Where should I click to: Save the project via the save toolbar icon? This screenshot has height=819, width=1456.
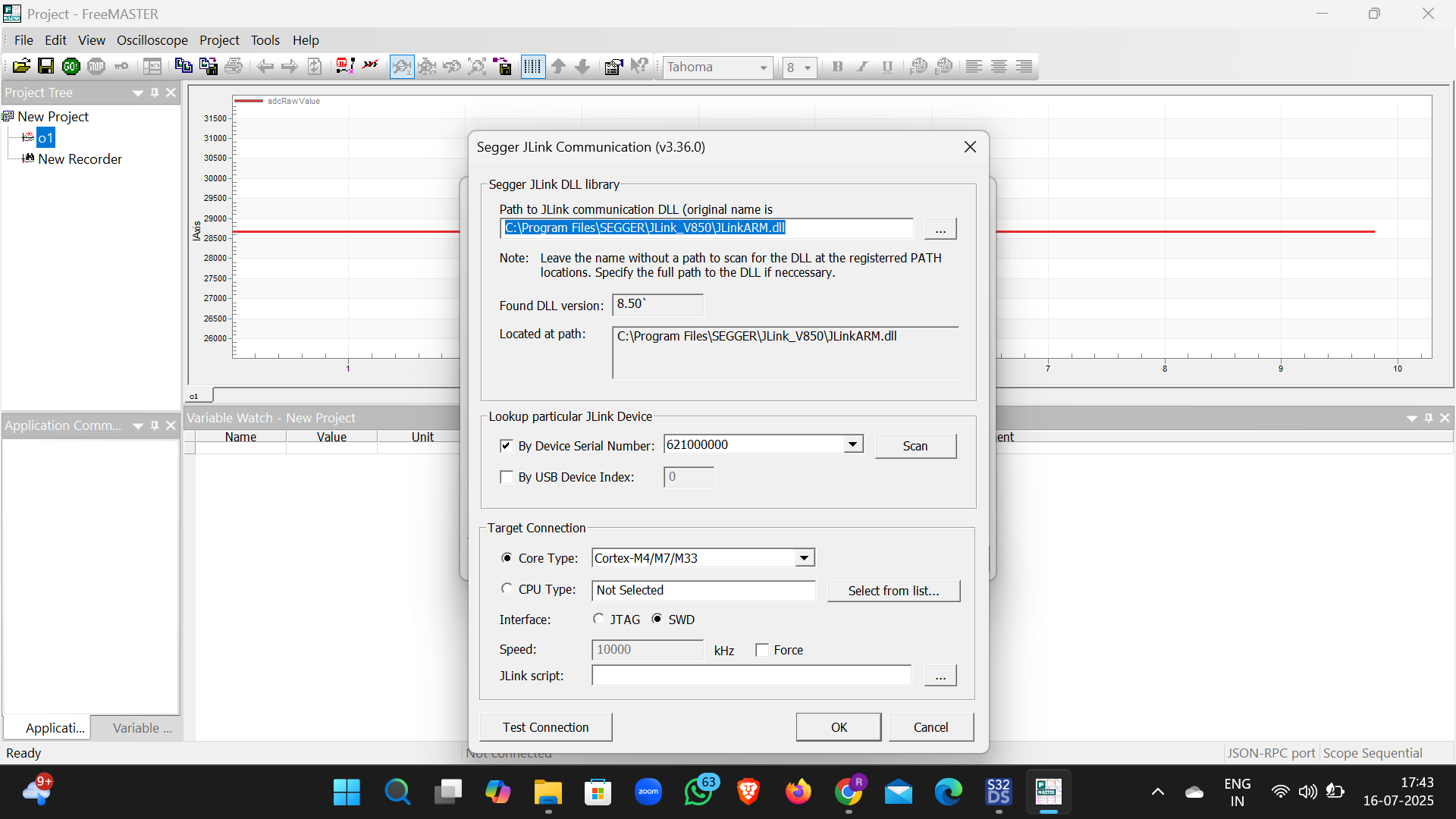tap(45, 67)
